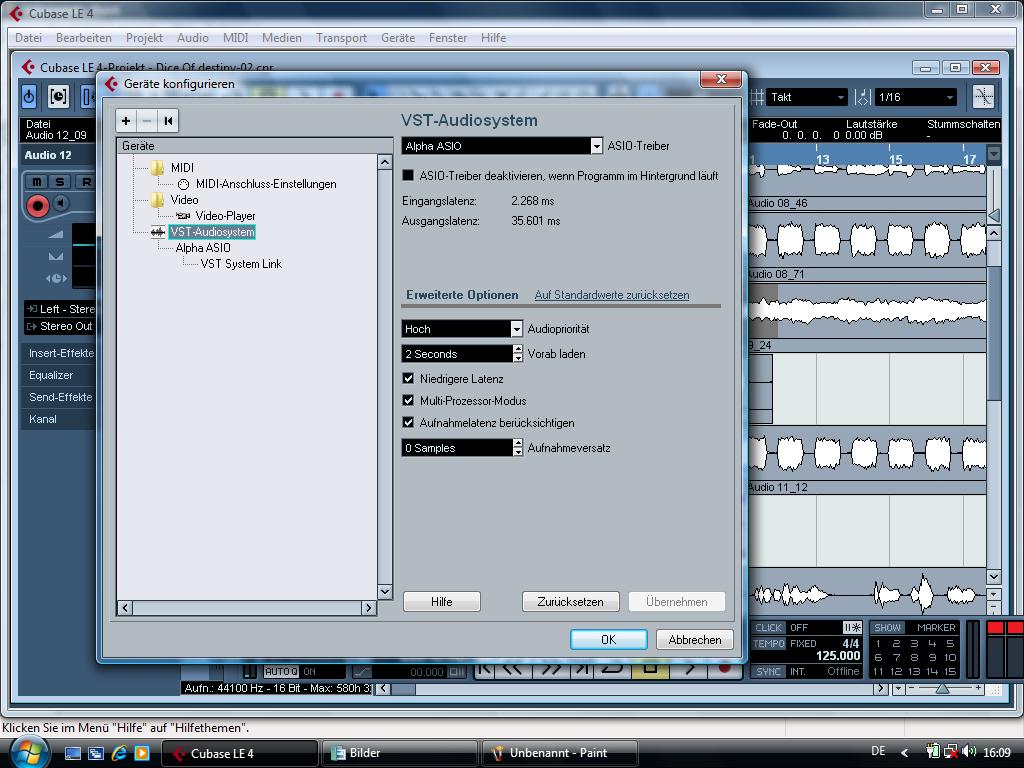1024x768 pixels.
Task: Open the Datei menu
Action: coord(28,38)
